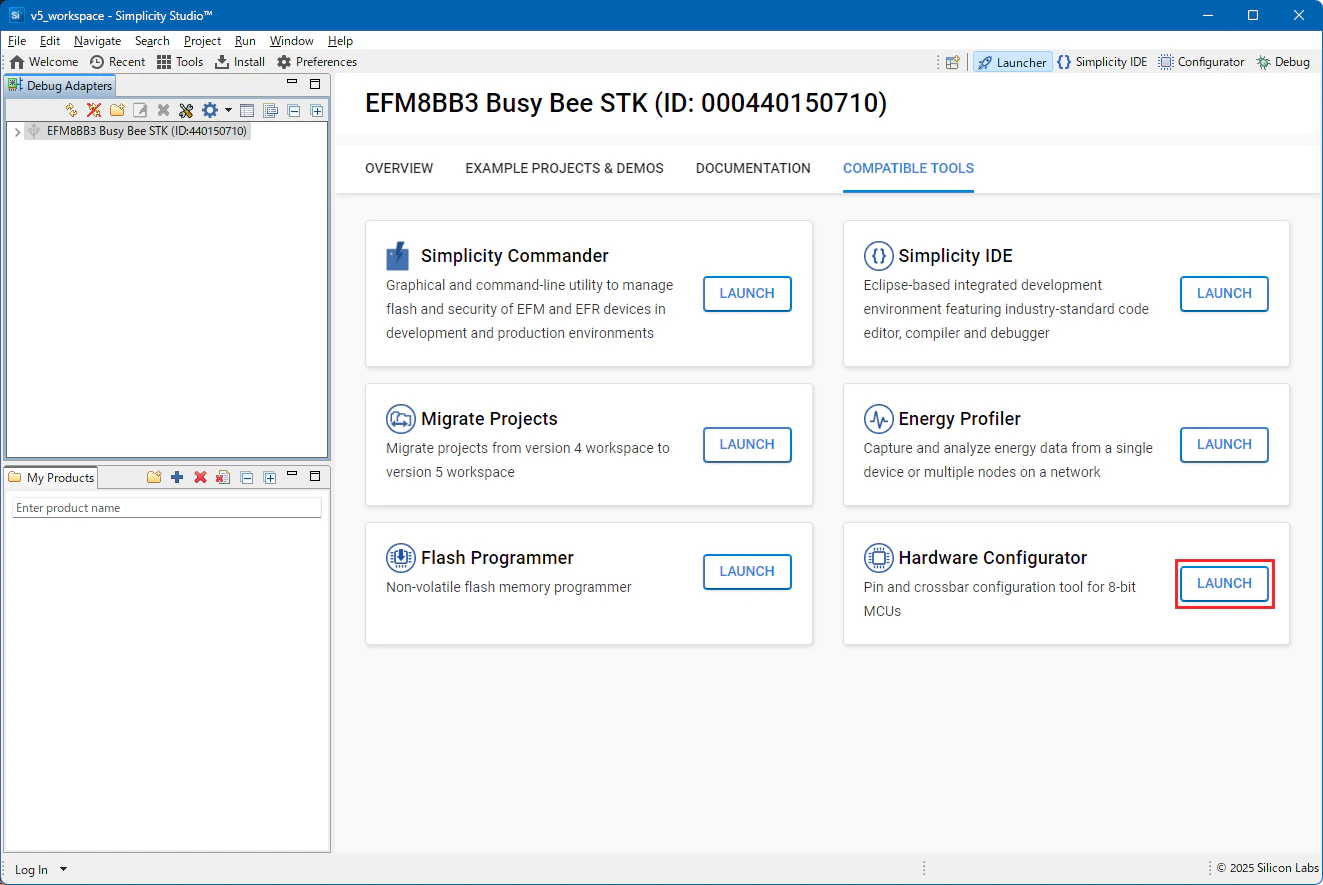The height and width of the screenshot is (885, 1323).
Task: Click the remove all products document icon
Action: tap(223, 477)
